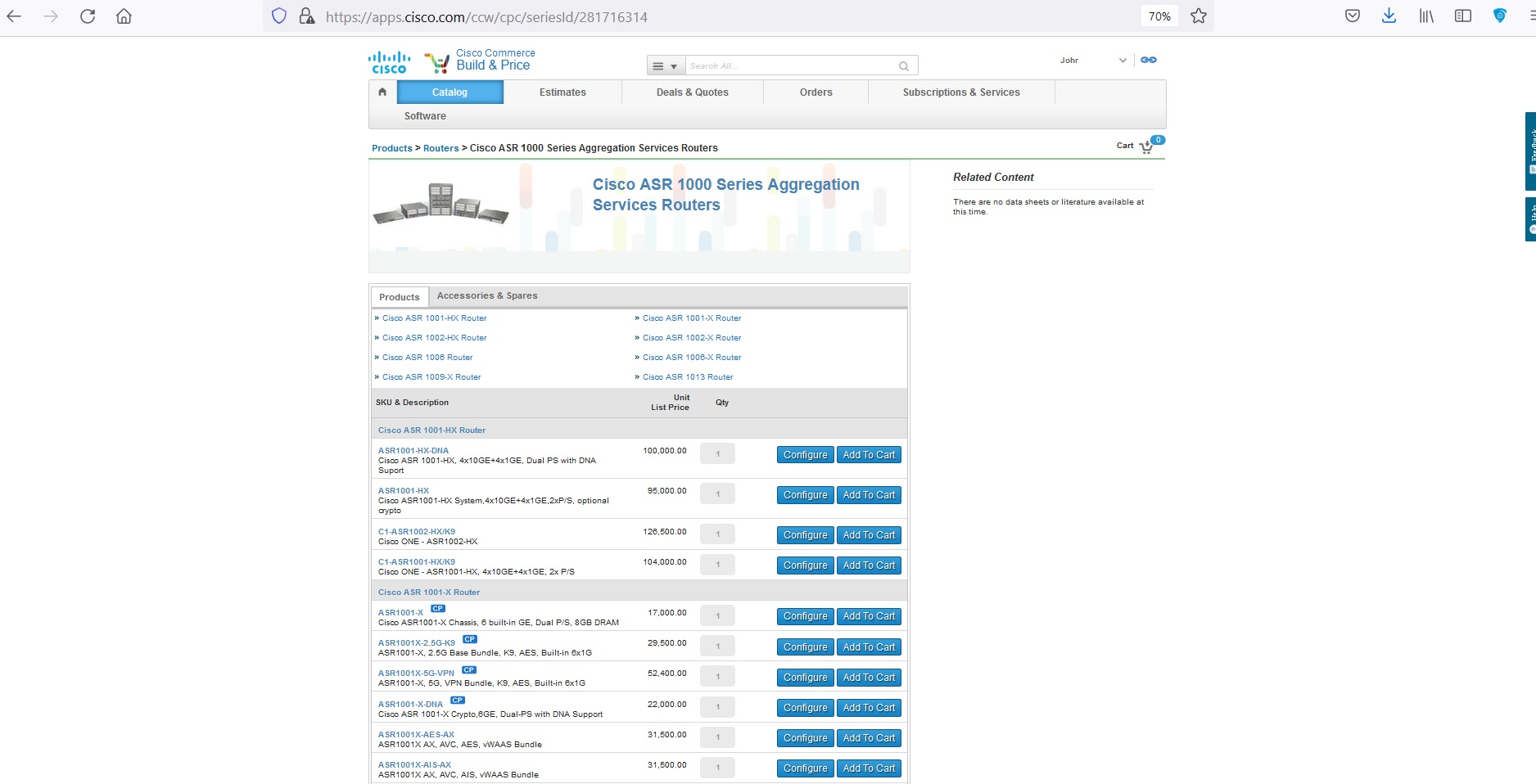Open the Cisco ASR 1006 Router link

427,357
